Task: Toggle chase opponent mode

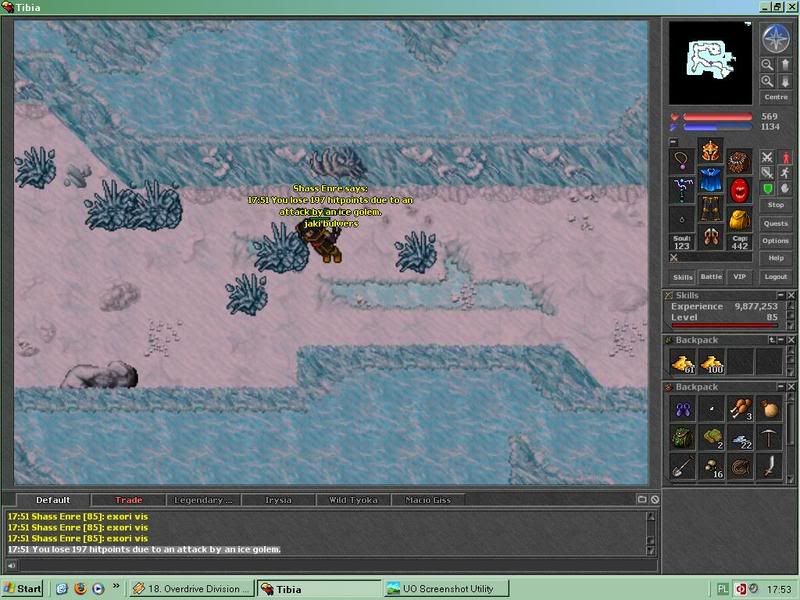Action: click(x=785, y=173)
